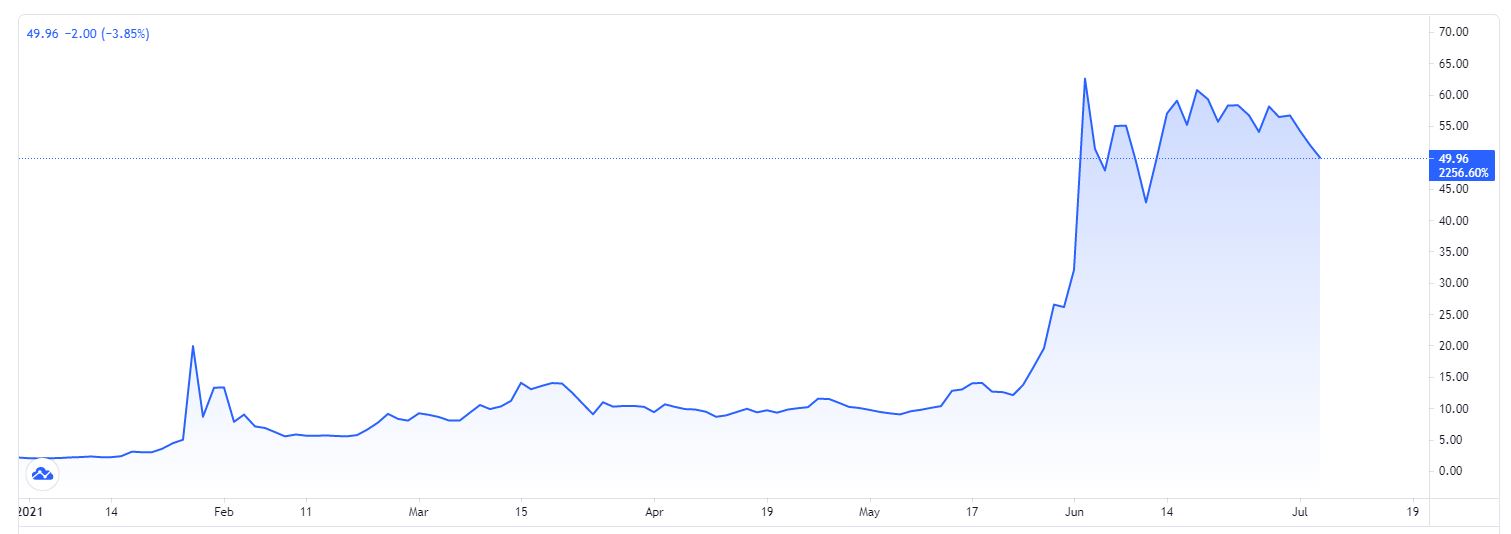Select Mar on the time axis

pos(419,510)
